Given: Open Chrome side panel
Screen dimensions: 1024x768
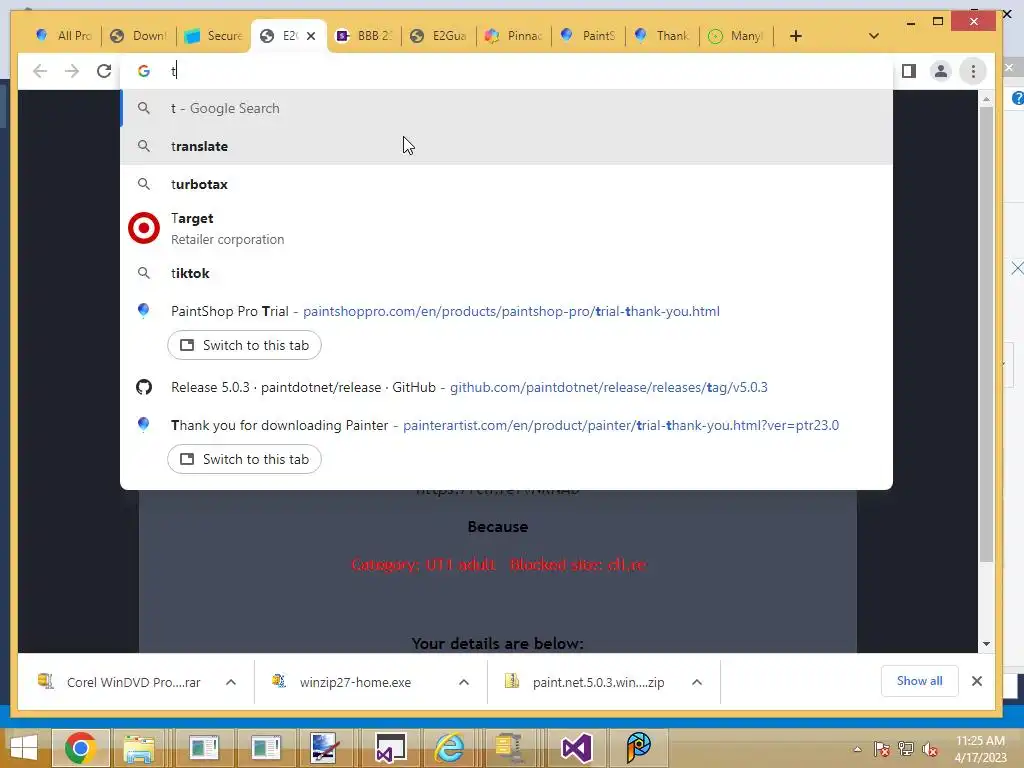Looking at the screenshot, I should [x=908, y=71].
